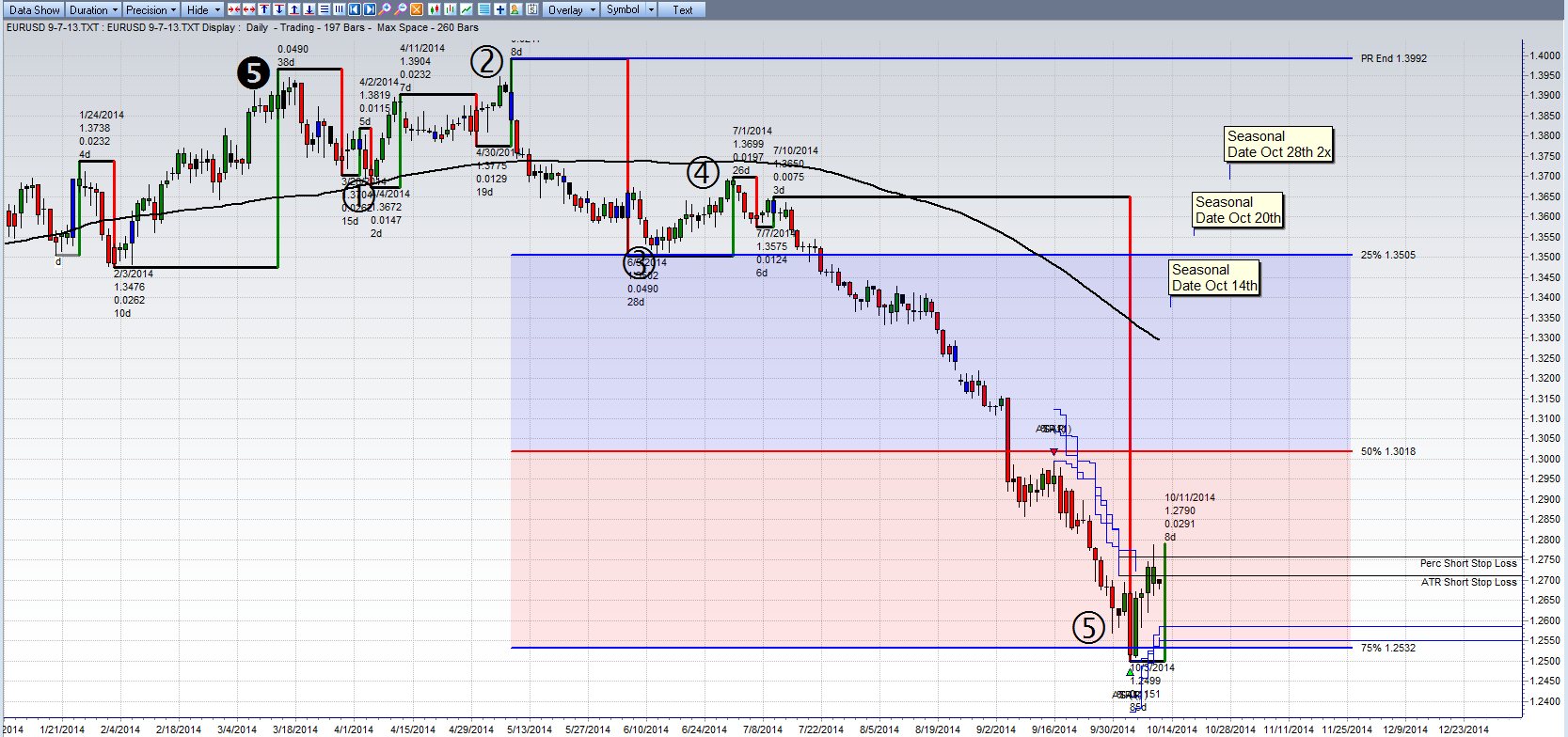Image resolution: width=1568 pixels, height=737 pixels.
Task: Click the 5/13/2014 date on the time axis
Action: coord(530,729)
